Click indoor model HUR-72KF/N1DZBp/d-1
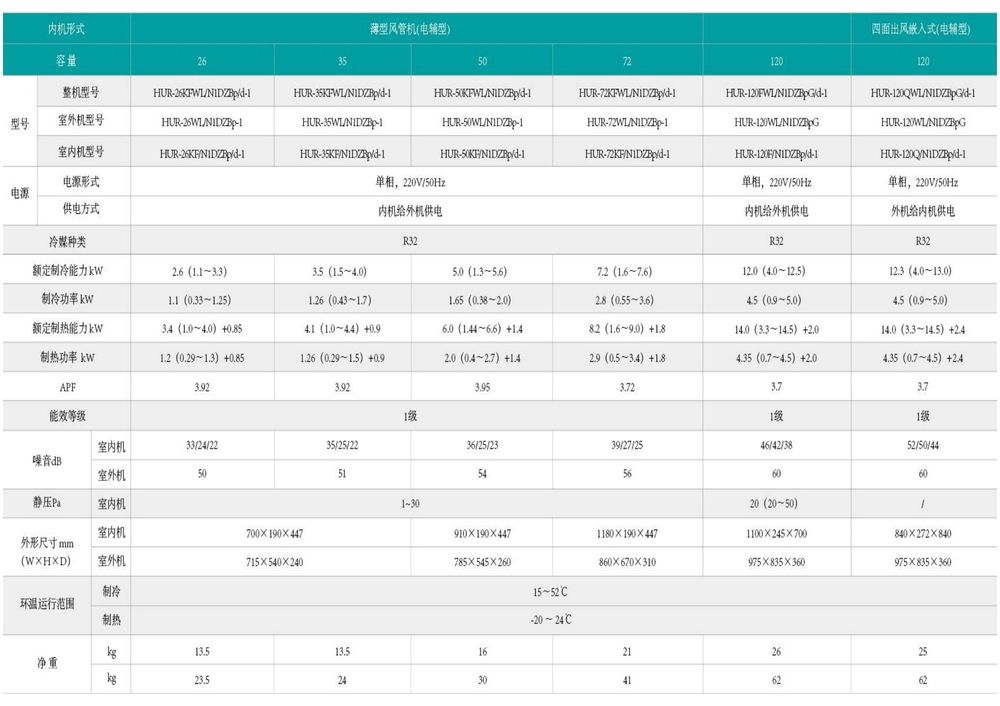Image resolution: width=1000 pixels, height=706 pixels. click(627, 154)
